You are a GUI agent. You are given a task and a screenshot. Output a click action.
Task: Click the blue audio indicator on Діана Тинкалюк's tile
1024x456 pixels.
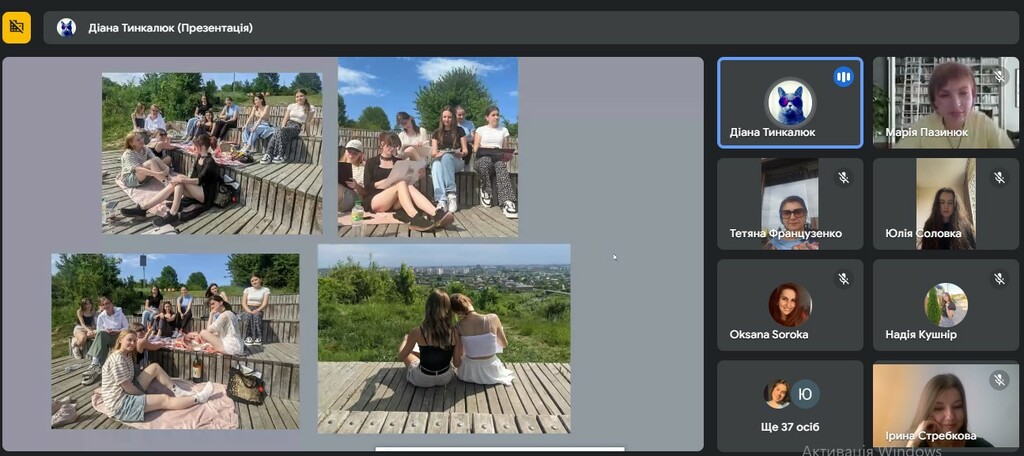click(843, 77)
